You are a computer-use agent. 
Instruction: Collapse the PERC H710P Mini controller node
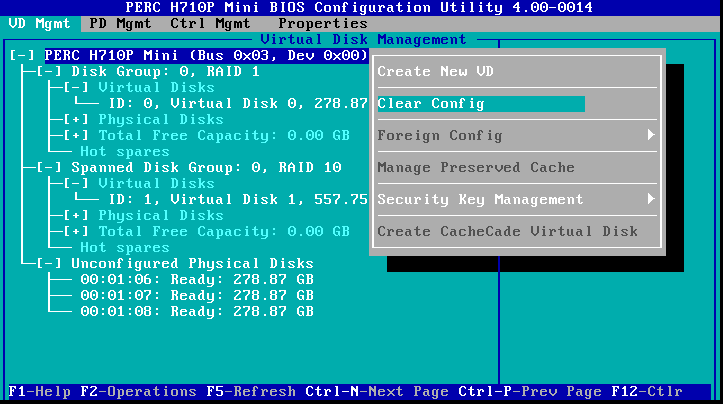[22, 56]
